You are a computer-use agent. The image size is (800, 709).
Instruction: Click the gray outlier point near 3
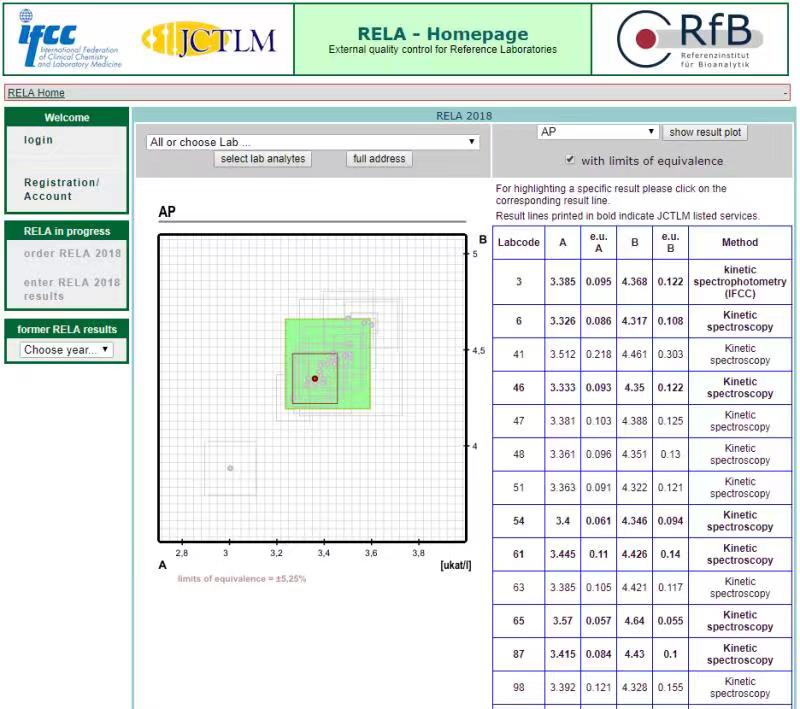point(230,468)
